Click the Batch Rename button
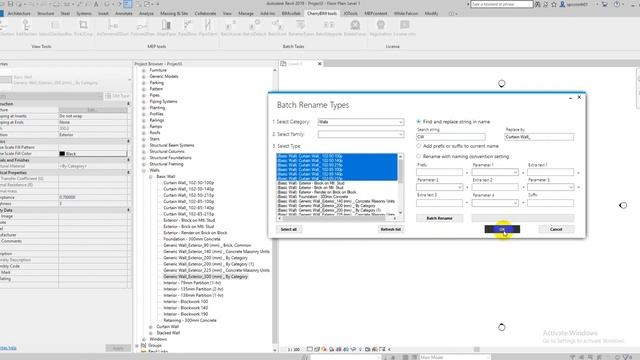The image size is (640, 360). [440, 218]
